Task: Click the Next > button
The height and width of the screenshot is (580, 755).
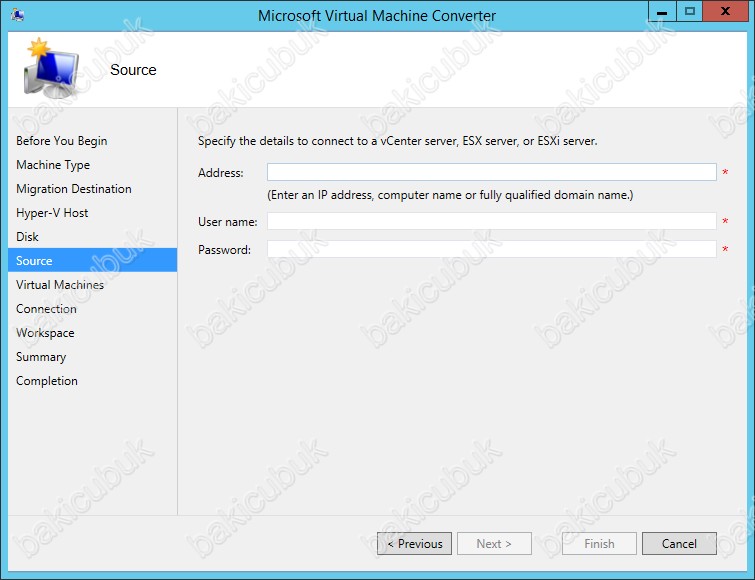Action: click(494, 543)
